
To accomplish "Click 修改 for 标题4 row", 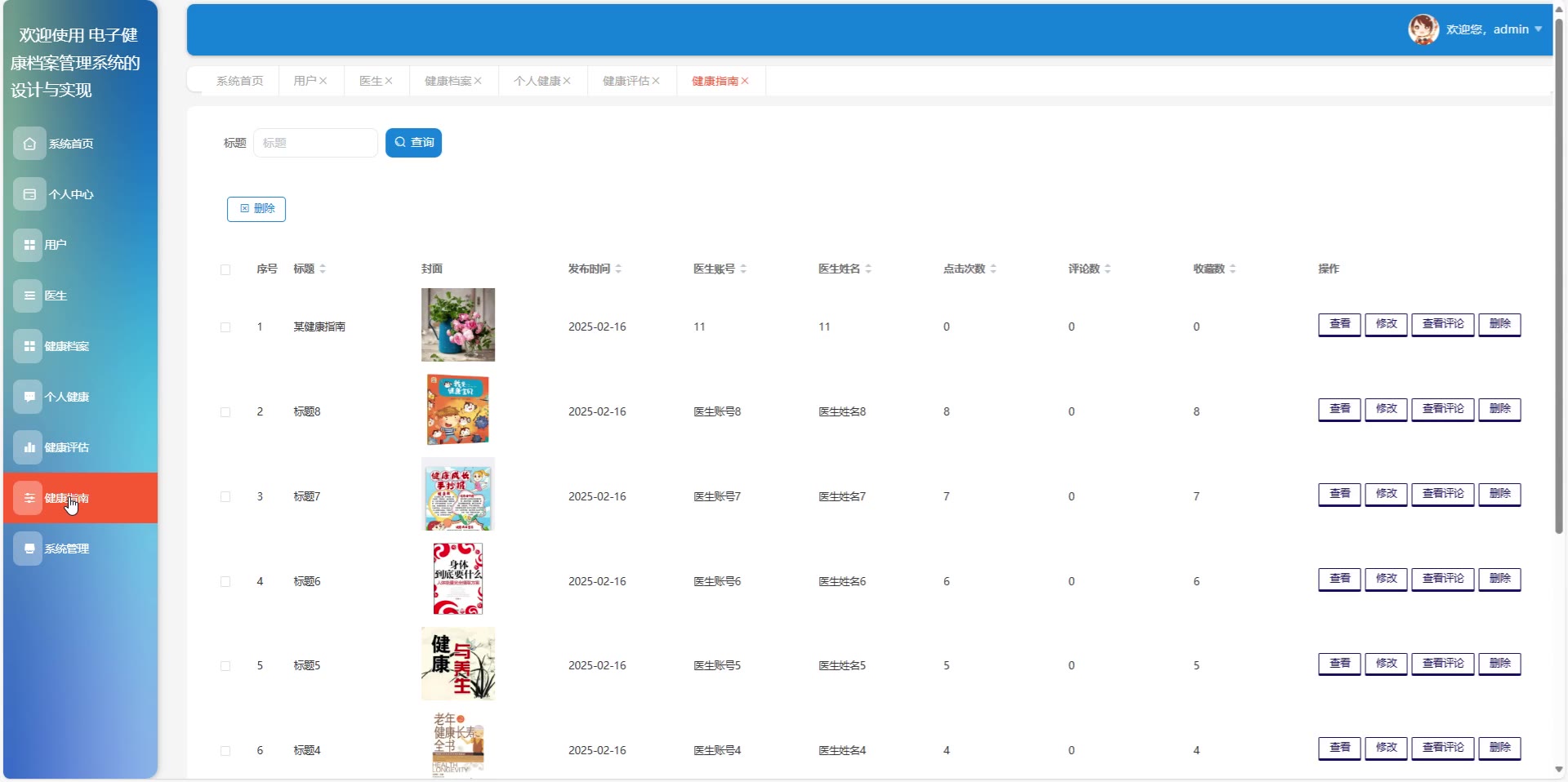I will click(x=1386, y=748).
